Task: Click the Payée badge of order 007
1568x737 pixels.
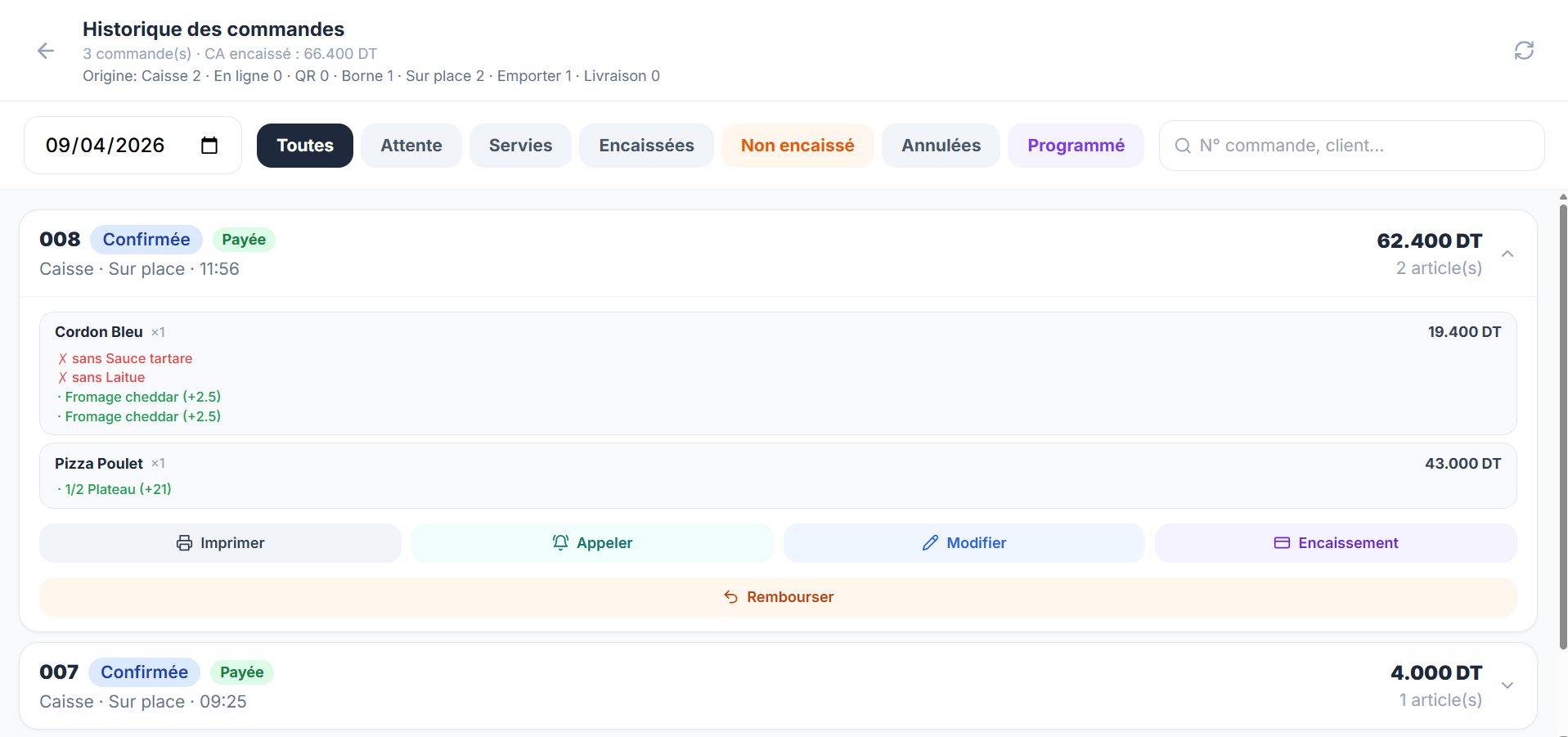Action: tap(242, 672)
